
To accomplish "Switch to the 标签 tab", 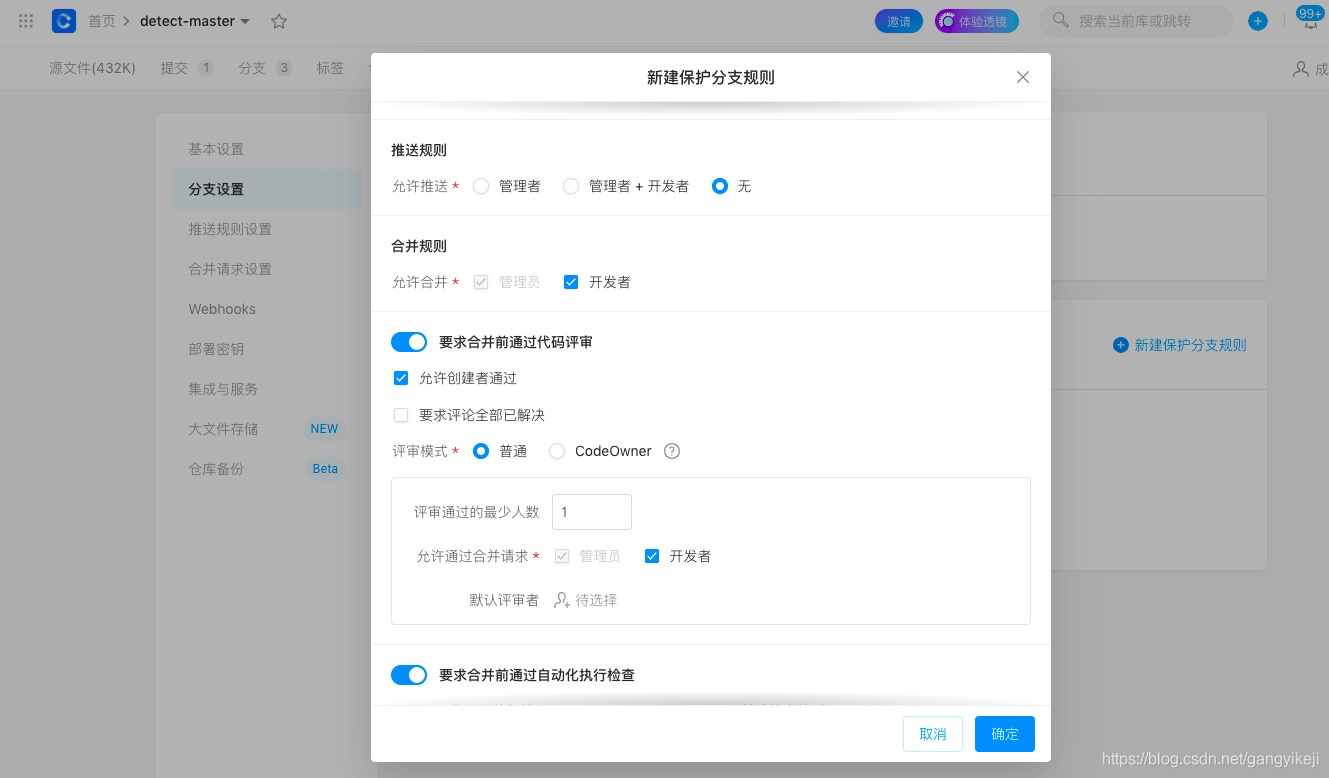I will (x=330, y=68).
